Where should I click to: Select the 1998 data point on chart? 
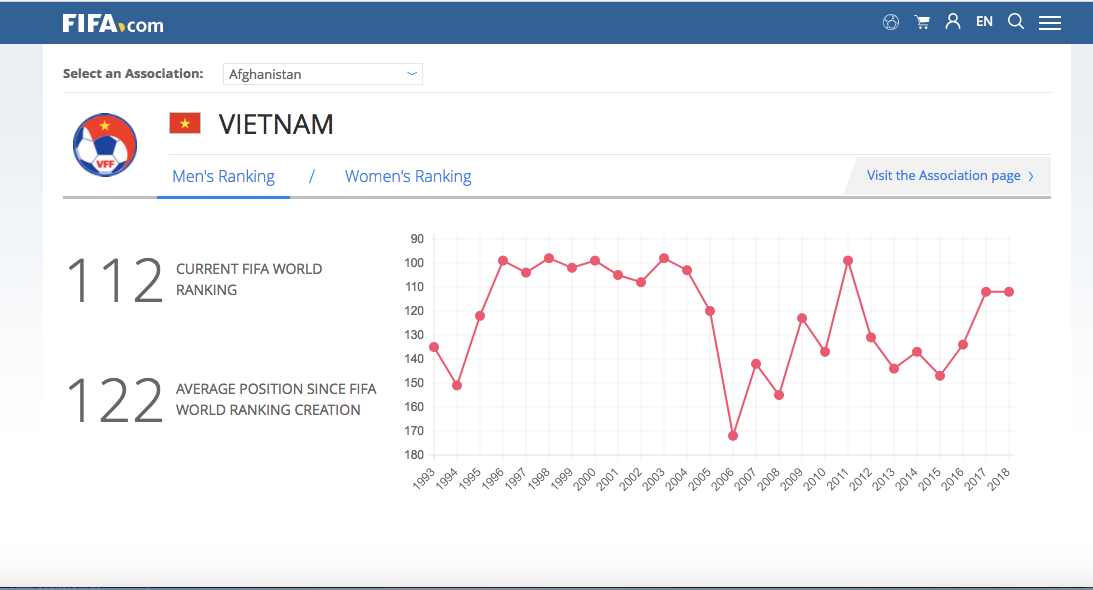tap(549, 259)
